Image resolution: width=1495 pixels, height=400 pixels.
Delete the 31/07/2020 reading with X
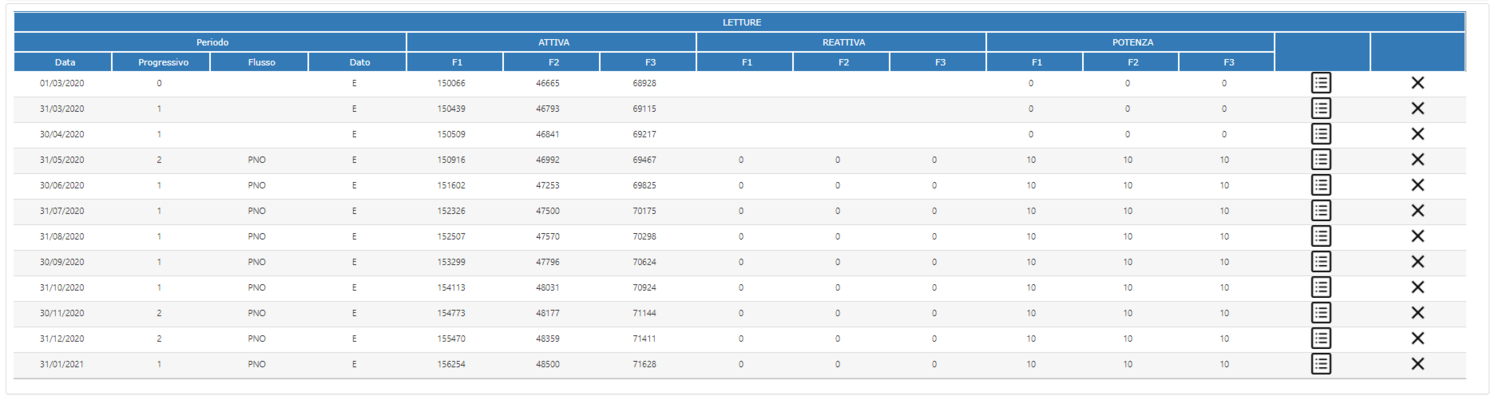click(x=1417, y=210)
